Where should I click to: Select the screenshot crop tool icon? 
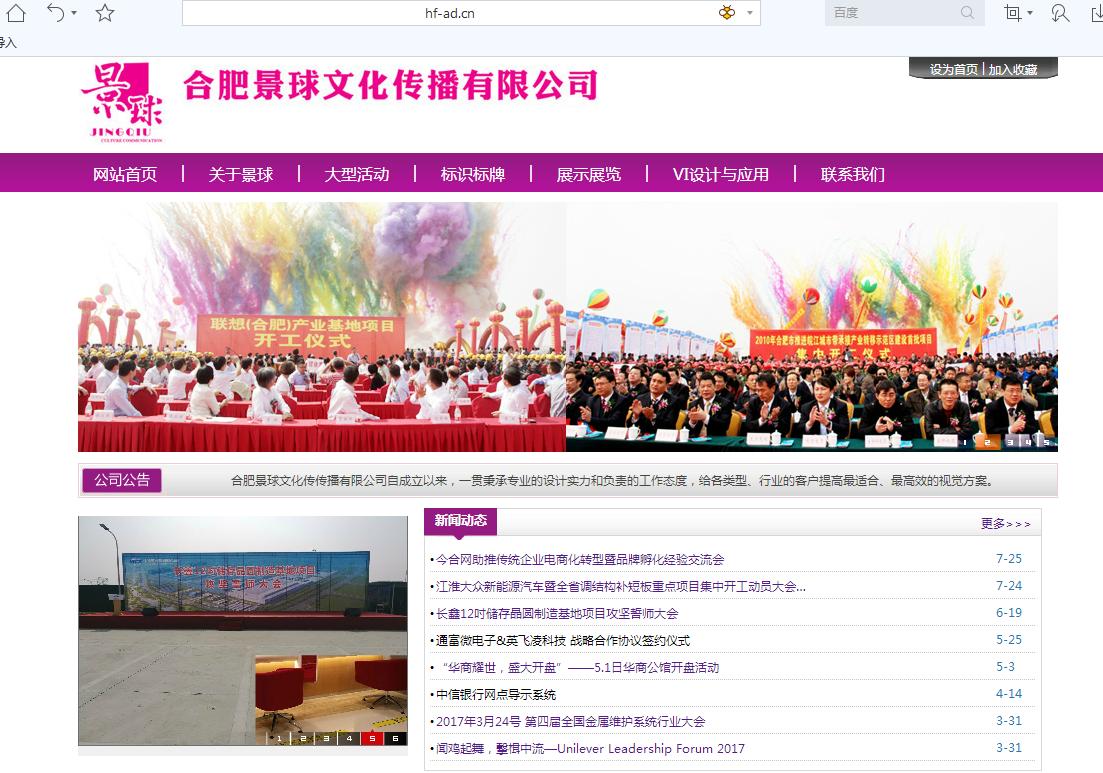click(1013, 13)
